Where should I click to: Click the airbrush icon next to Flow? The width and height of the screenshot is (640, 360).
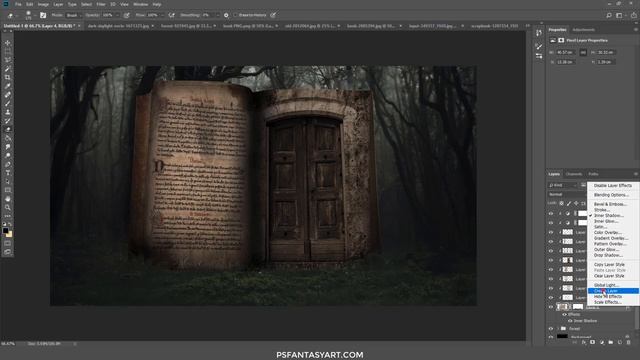tap(171, 15)
